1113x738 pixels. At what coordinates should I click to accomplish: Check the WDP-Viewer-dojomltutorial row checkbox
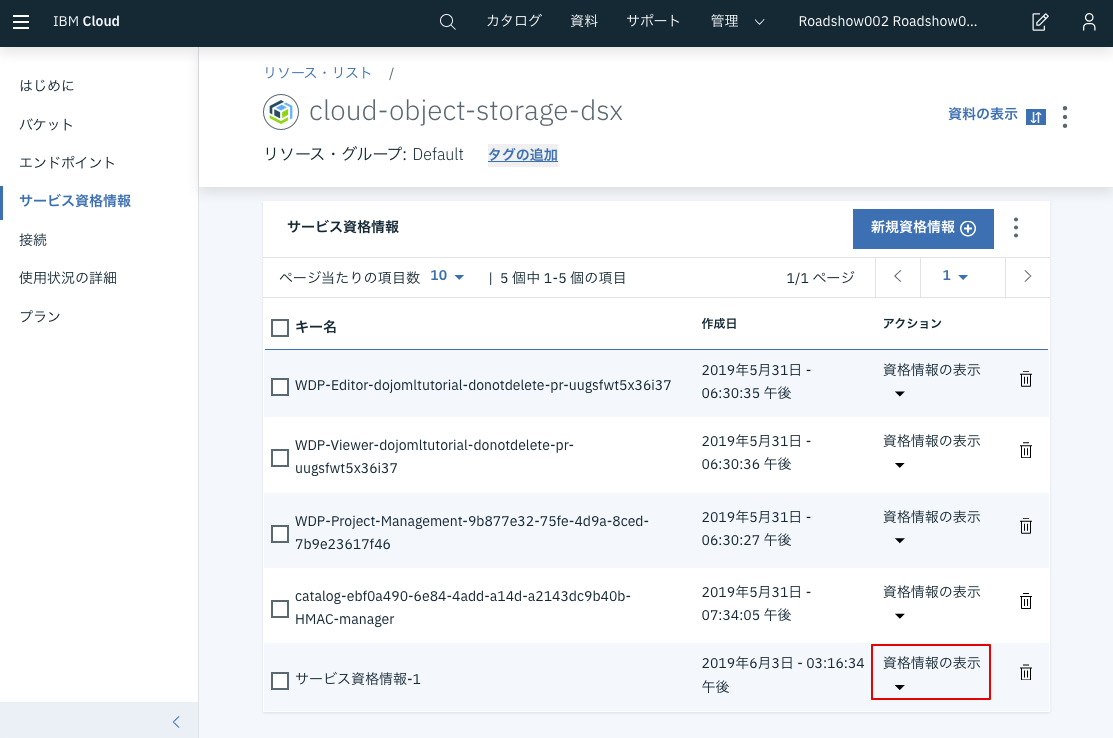point(280,458)
